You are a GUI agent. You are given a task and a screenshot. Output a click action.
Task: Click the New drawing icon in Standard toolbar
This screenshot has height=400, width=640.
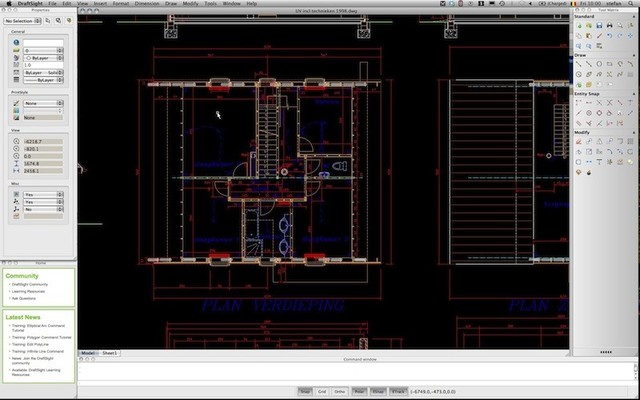(x=579, y=25)
